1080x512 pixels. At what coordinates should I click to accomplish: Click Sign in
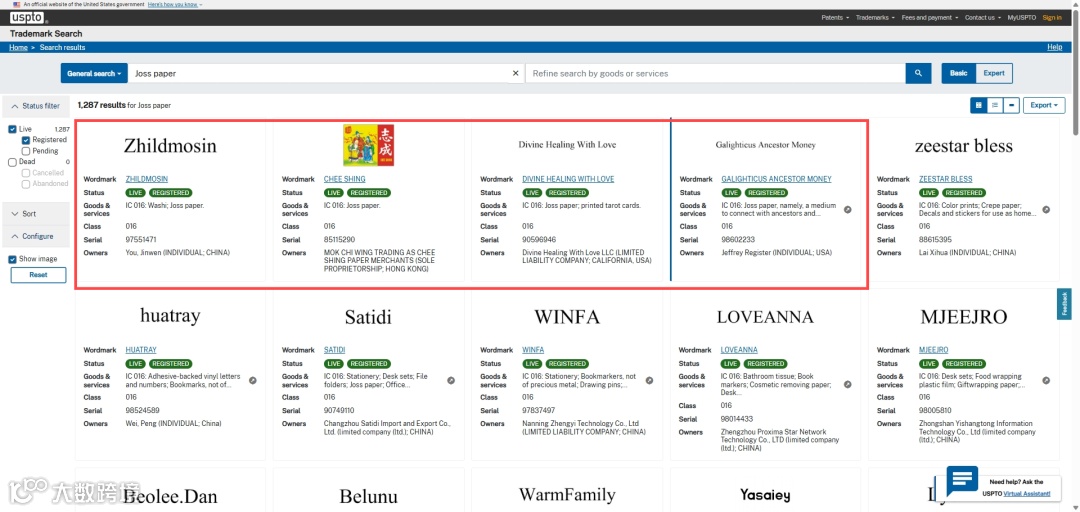(1052, 17)
